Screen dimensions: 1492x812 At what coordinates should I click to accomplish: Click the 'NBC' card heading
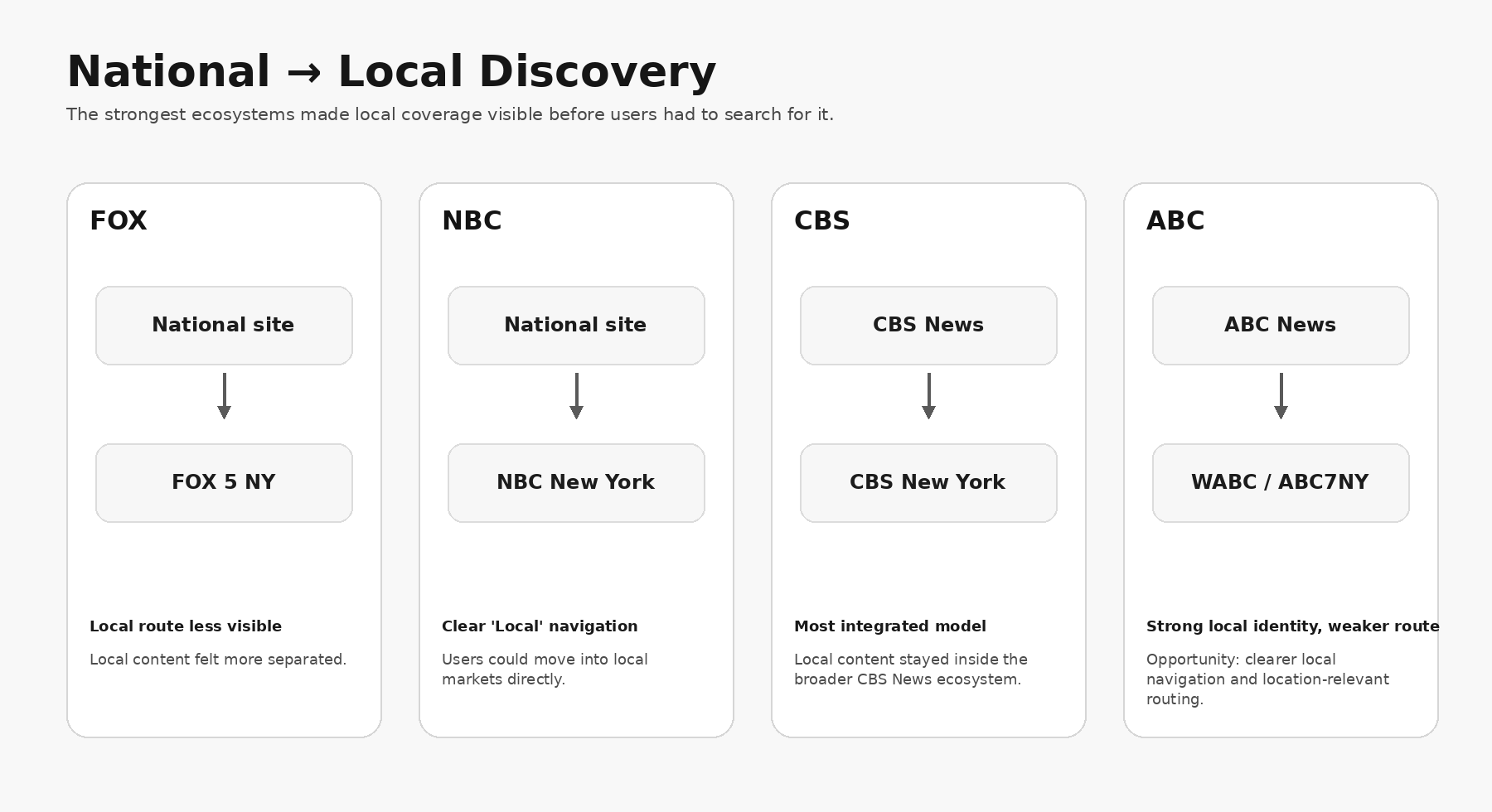point(472,221)
